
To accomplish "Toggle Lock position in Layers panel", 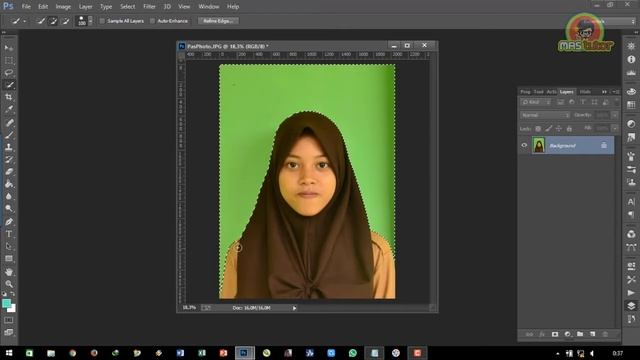I will (x=559, y=129).
